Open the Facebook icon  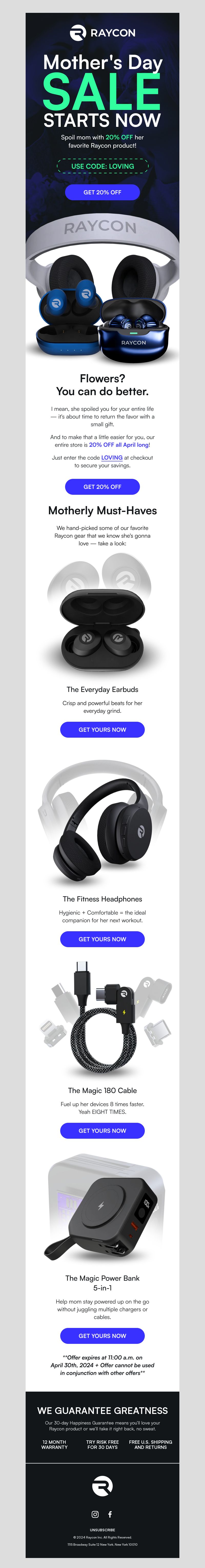110,1514
